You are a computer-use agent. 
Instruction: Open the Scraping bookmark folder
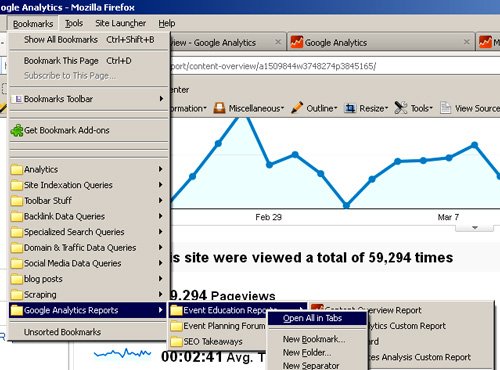[x=89, y=295]
